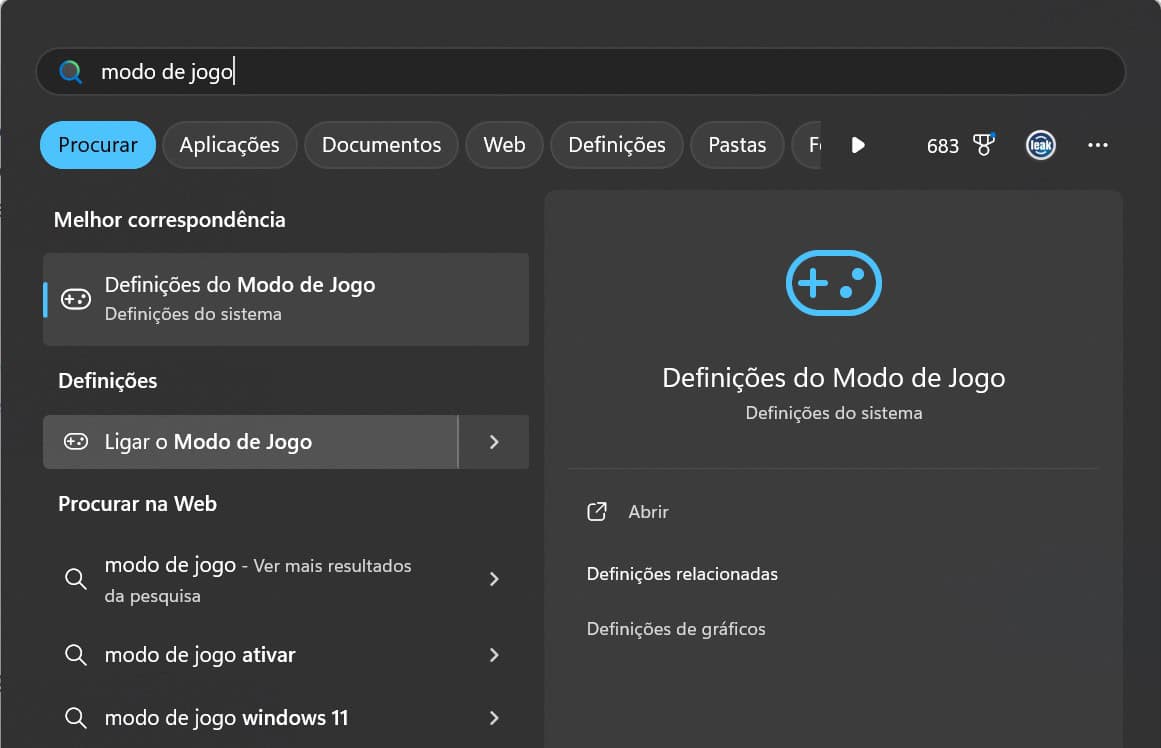The width and height of the screenshot is (1161, 748).
Task: Click the play button in the filter bar
Action: pos(858,145)
